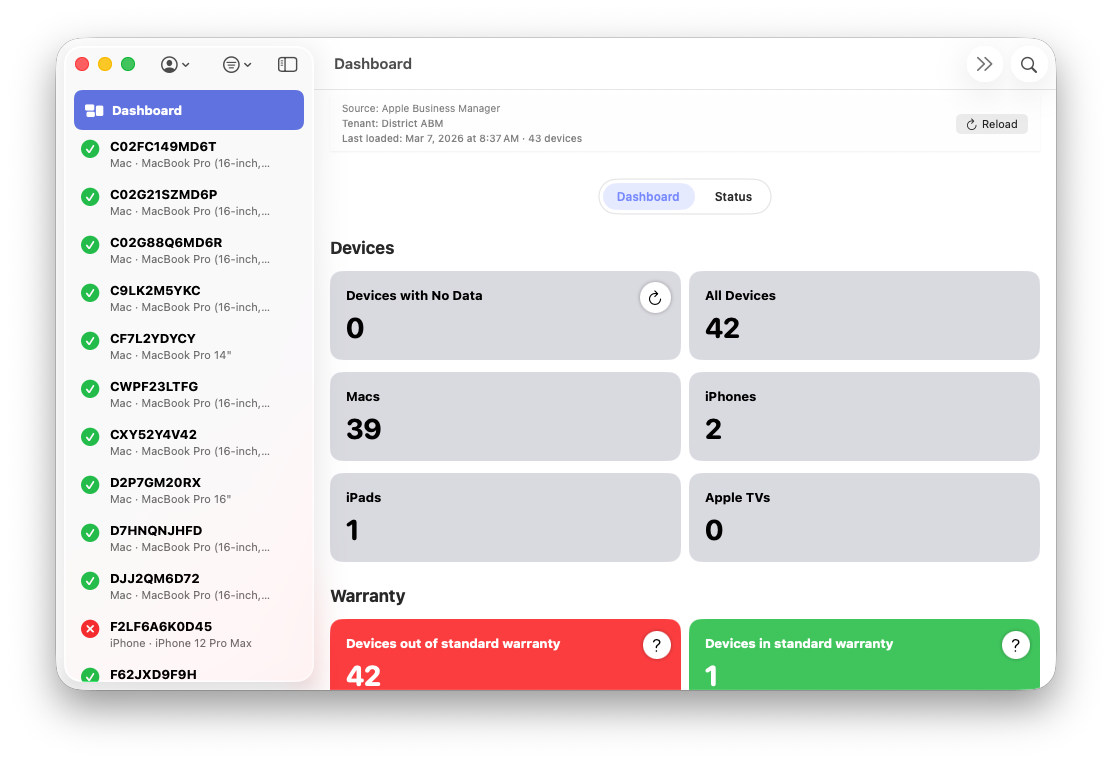The width and height of the screenshot is (1112, 764).
Task: Click the filter menu icon in the toolbar
Action: [231, 63]
